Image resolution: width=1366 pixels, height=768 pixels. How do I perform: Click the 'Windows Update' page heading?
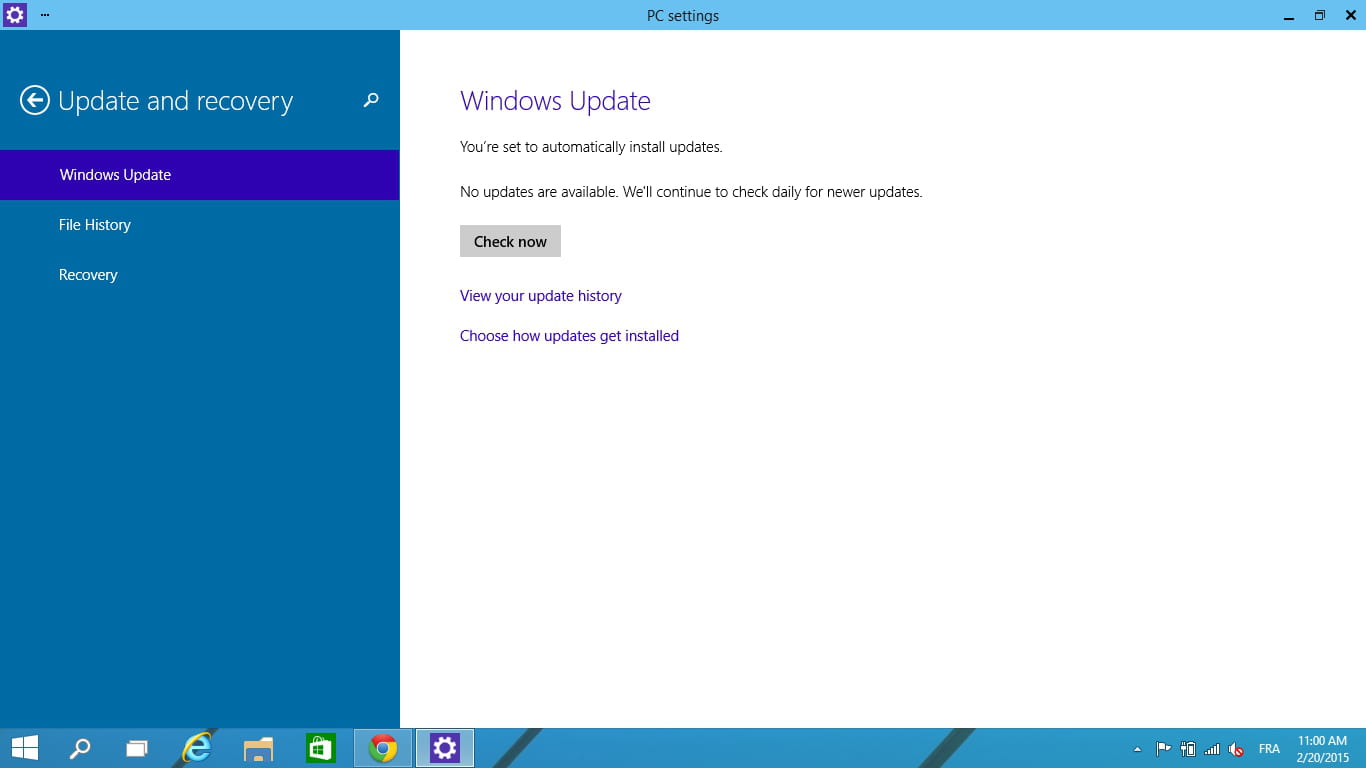click(555, 101)
